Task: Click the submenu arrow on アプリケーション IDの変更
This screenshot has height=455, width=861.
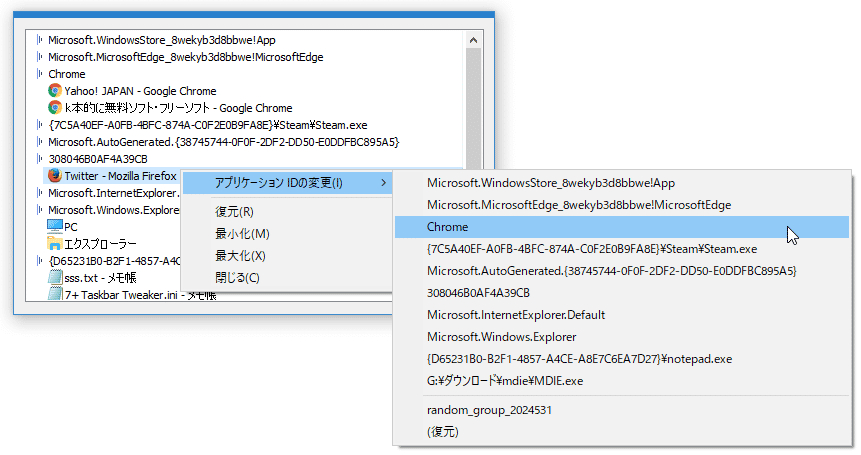Action: 383,183
